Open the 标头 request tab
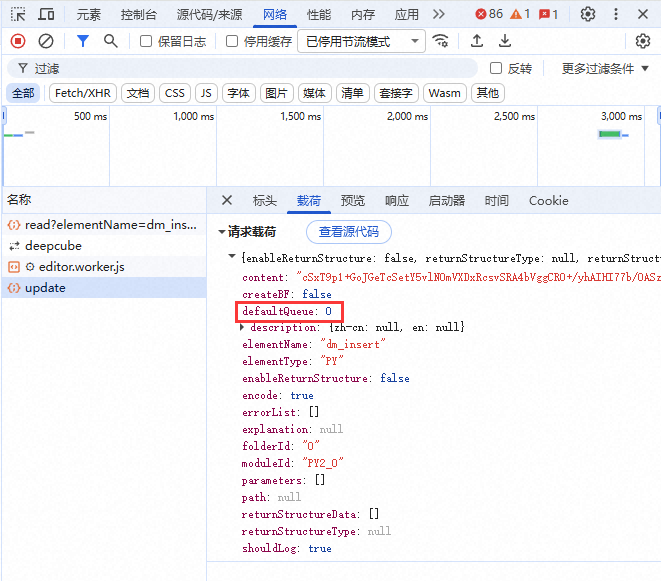The image size is (661, 581). (x=265, y=201)
